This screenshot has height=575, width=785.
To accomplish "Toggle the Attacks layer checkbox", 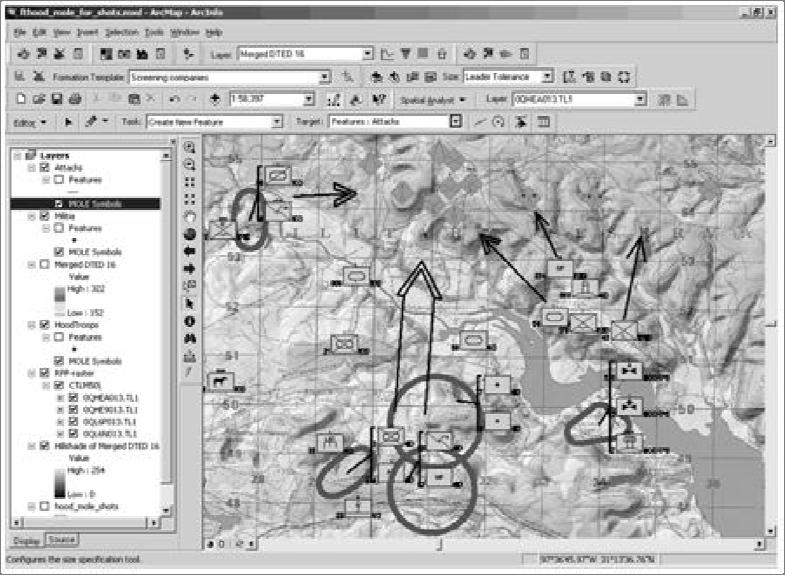I will point(45,168).
